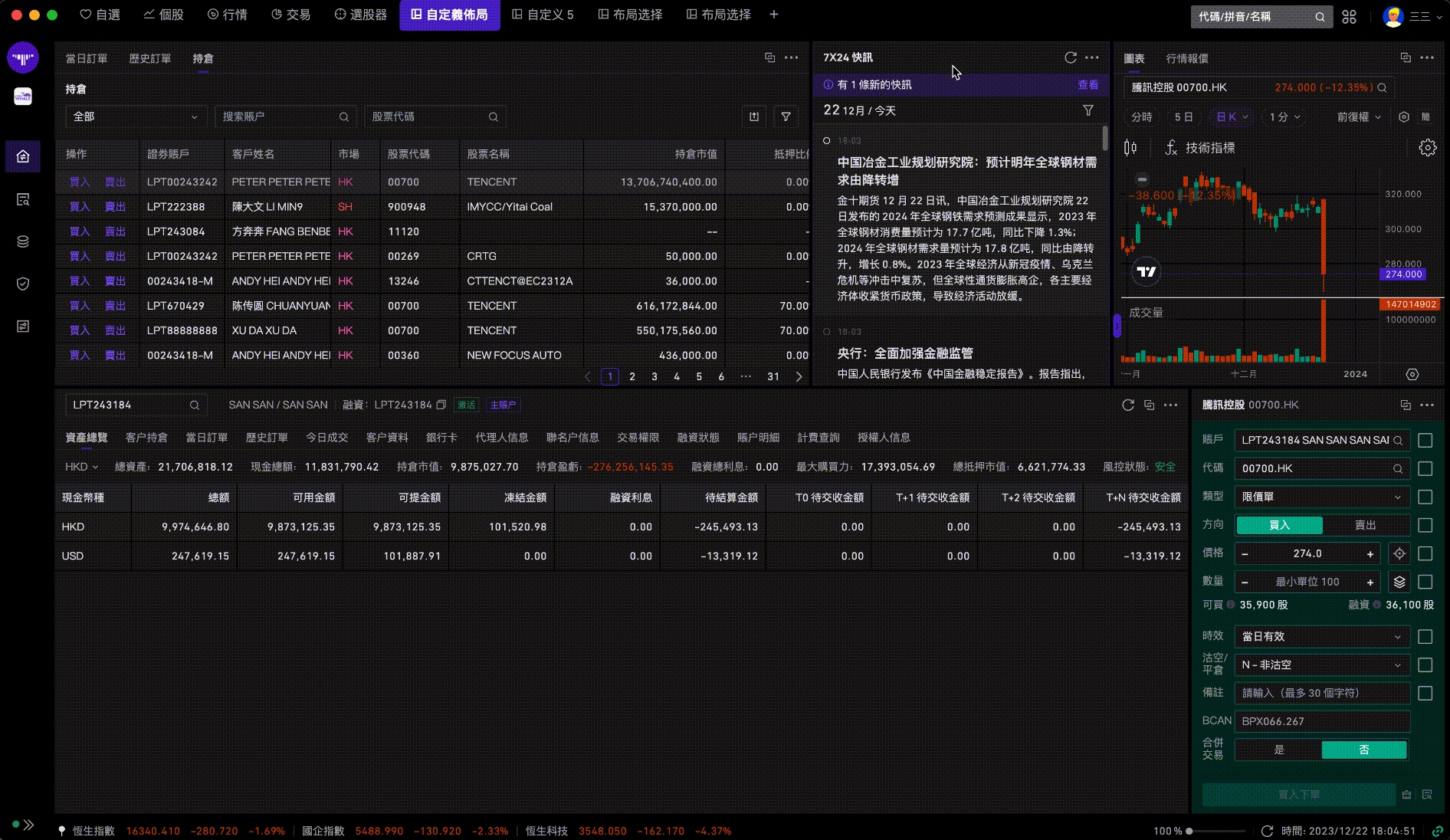Open the shield risk sidebar icon

[23, 284]
